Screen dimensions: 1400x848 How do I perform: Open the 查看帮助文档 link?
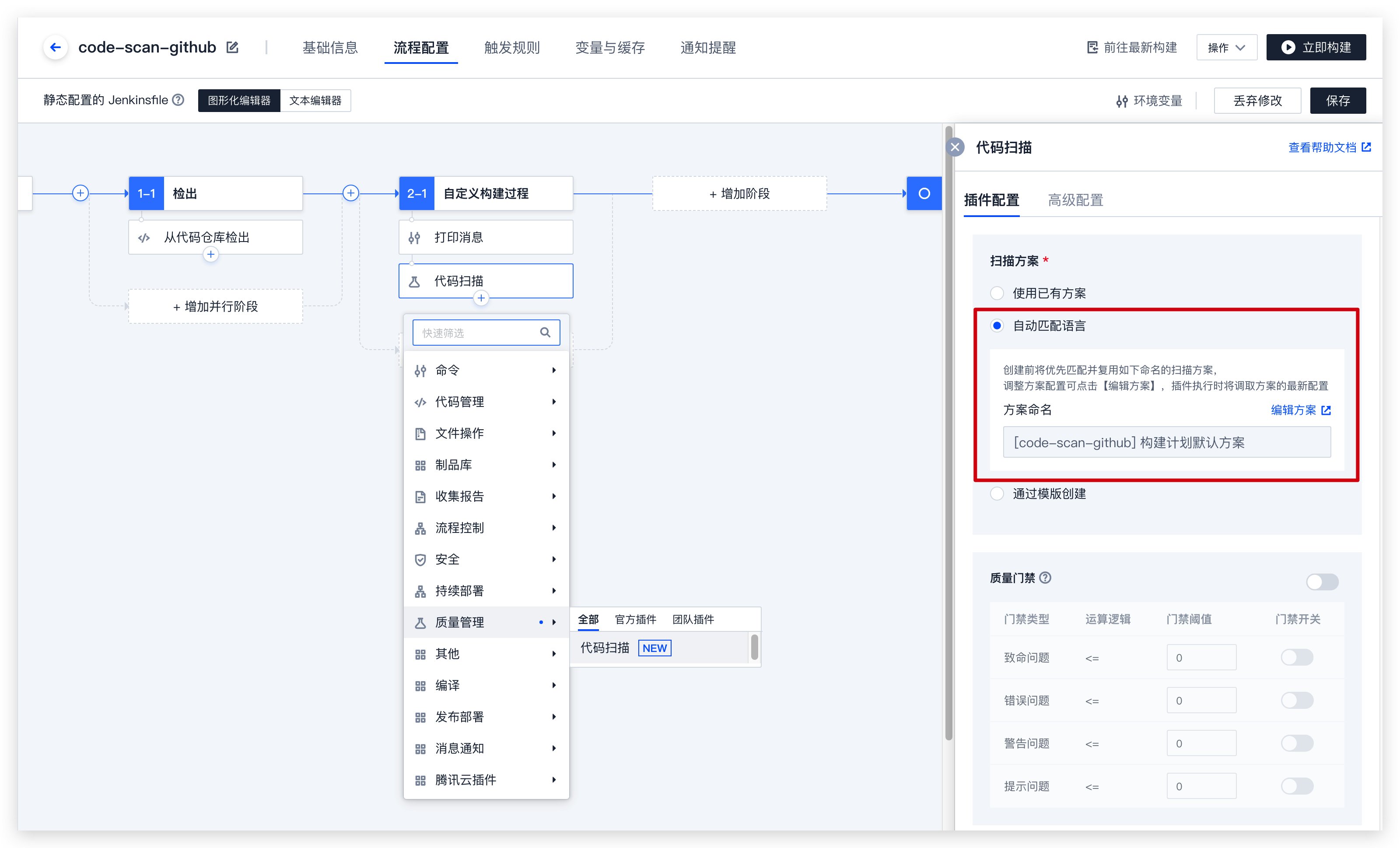(1330, 148)
